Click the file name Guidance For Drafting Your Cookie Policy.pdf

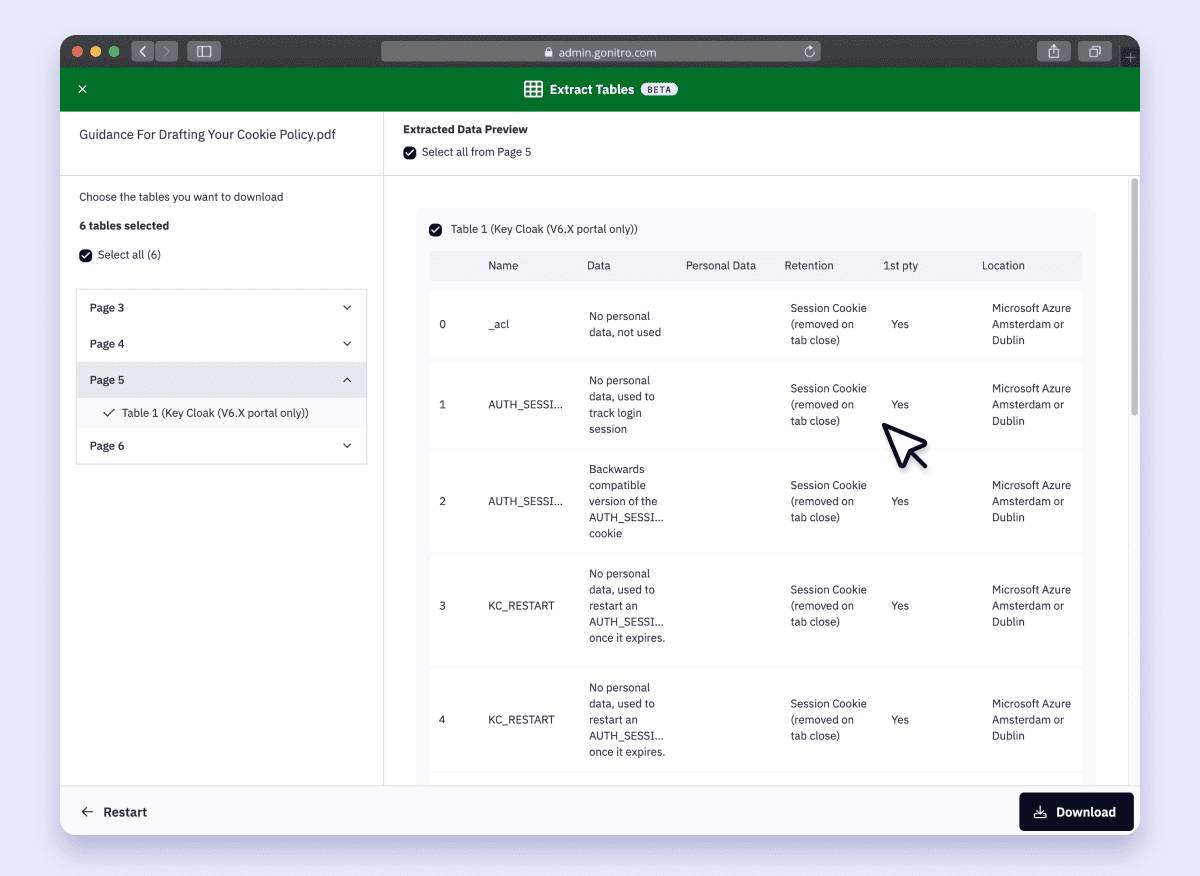pyautogui.click(x=207, y=135)
